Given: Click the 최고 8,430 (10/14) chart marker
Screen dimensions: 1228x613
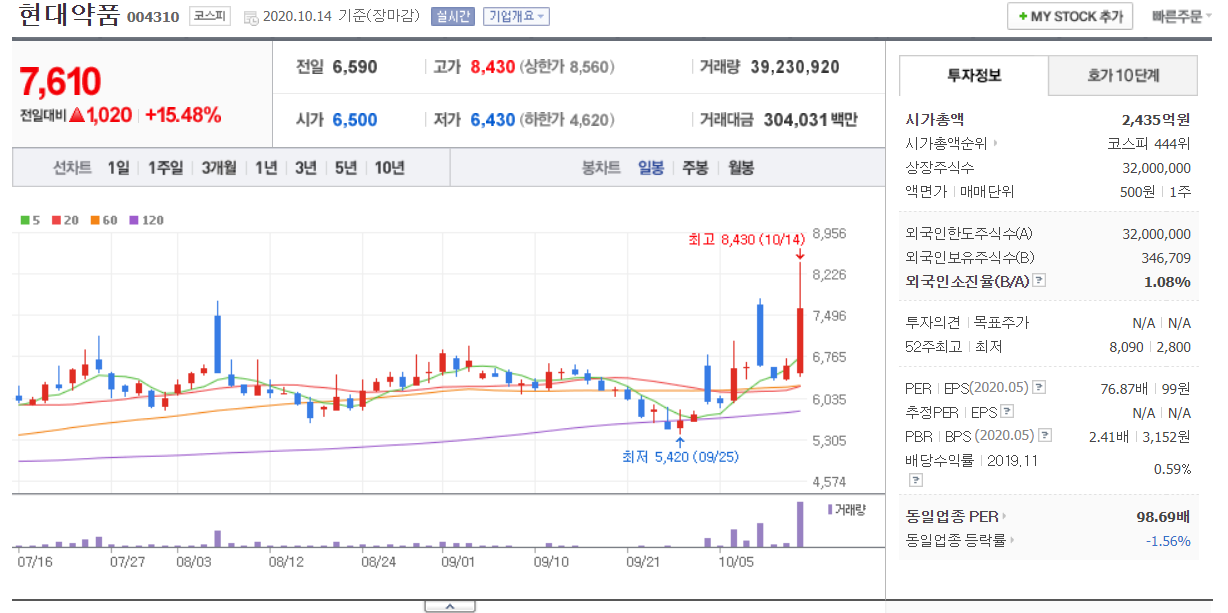Looking at the screenshot, I should coord(746,239).
